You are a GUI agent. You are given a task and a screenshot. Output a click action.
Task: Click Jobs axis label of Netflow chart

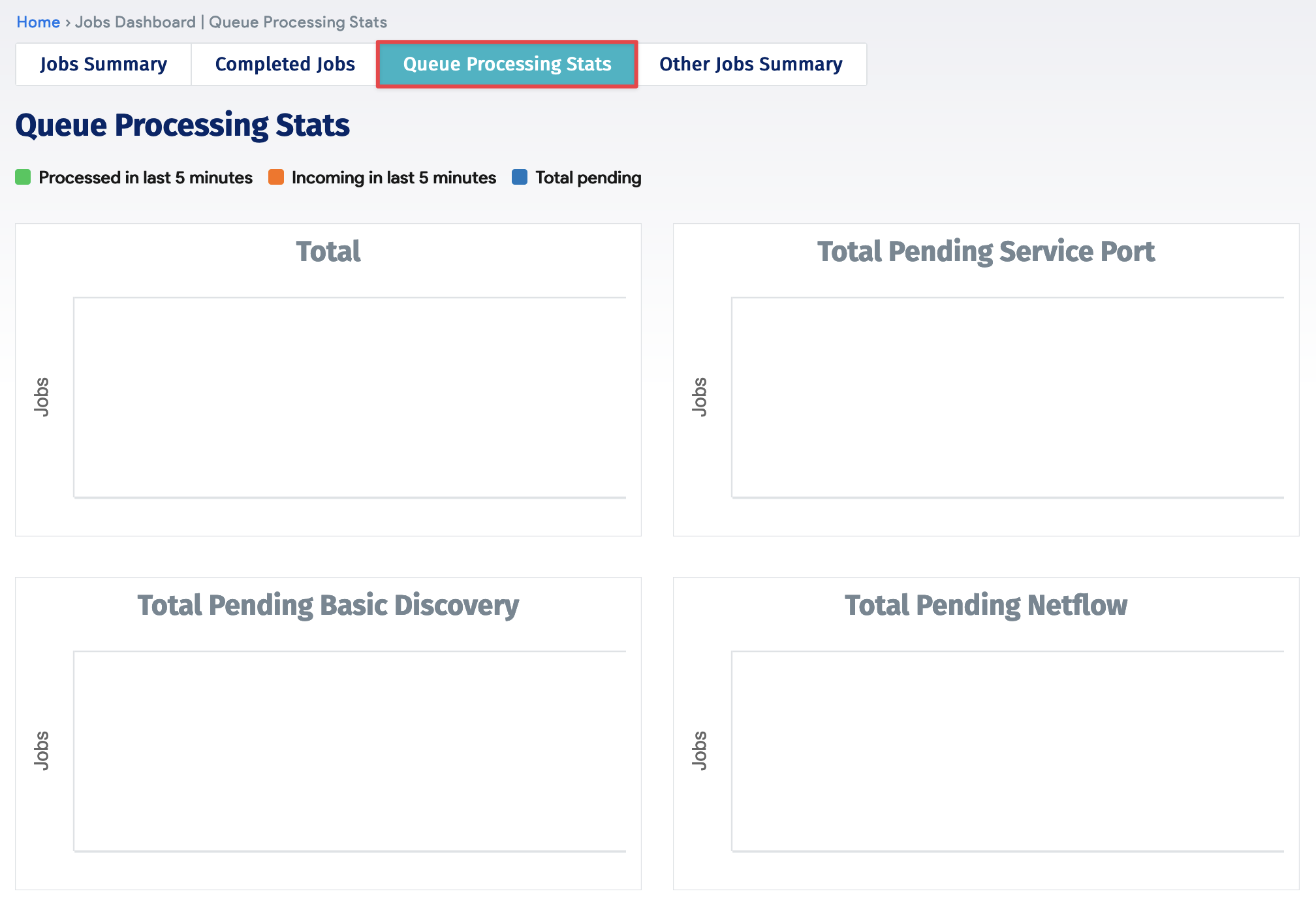click(x=699, y=751)
